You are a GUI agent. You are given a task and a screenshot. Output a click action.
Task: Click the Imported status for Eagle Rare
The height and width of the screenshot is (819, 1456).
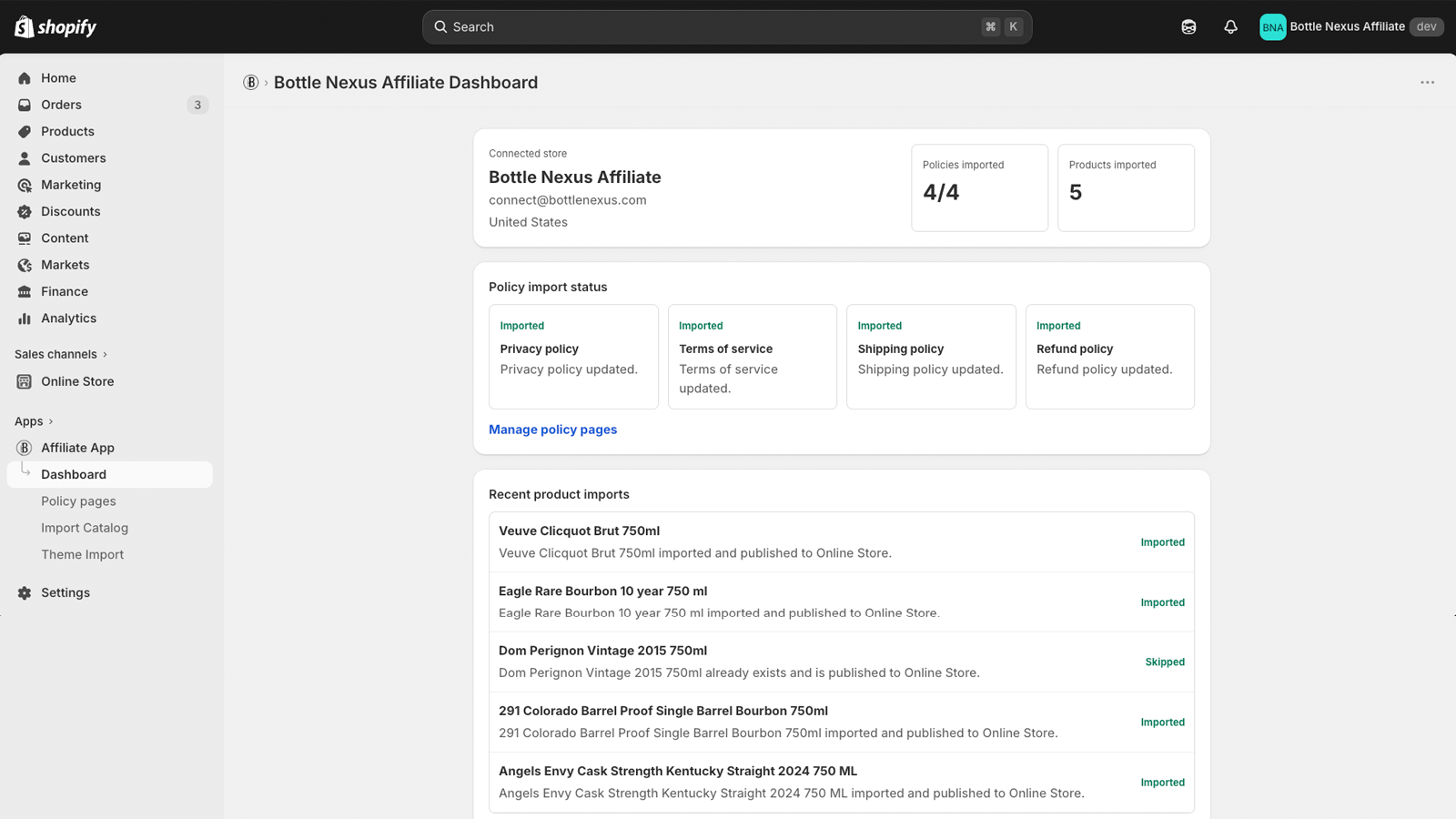[1163, 602]
